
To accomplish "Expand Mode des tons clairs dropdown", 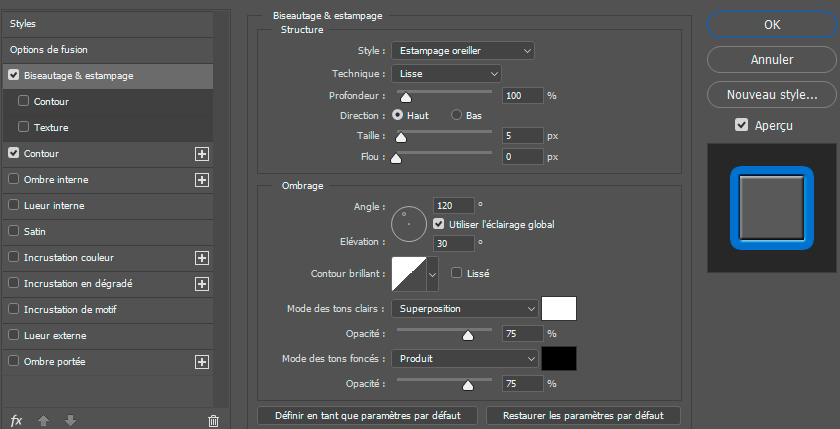I will [465, 309].
